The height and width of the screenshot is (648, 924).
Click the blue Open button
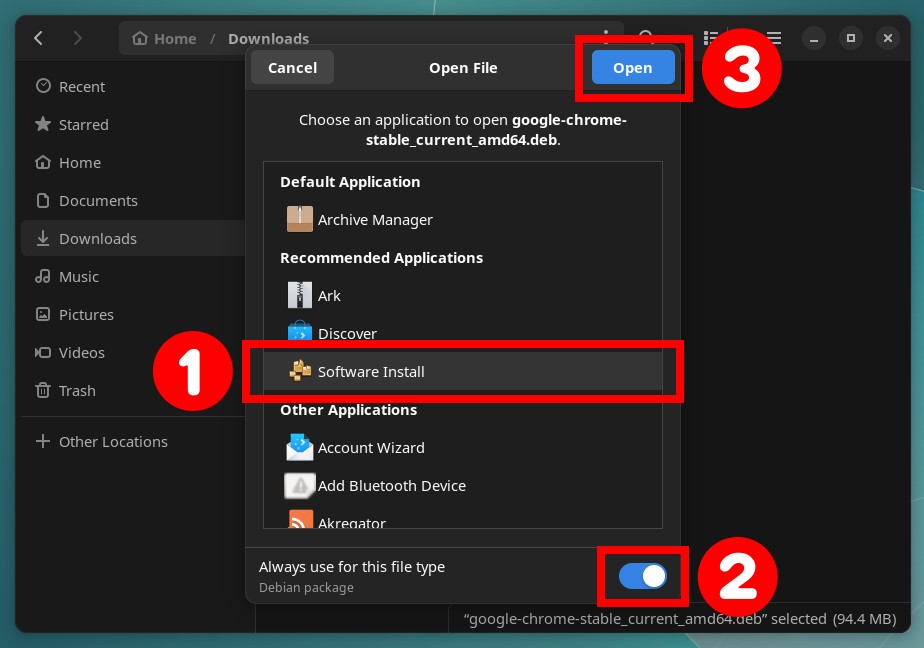coord(633,68)
